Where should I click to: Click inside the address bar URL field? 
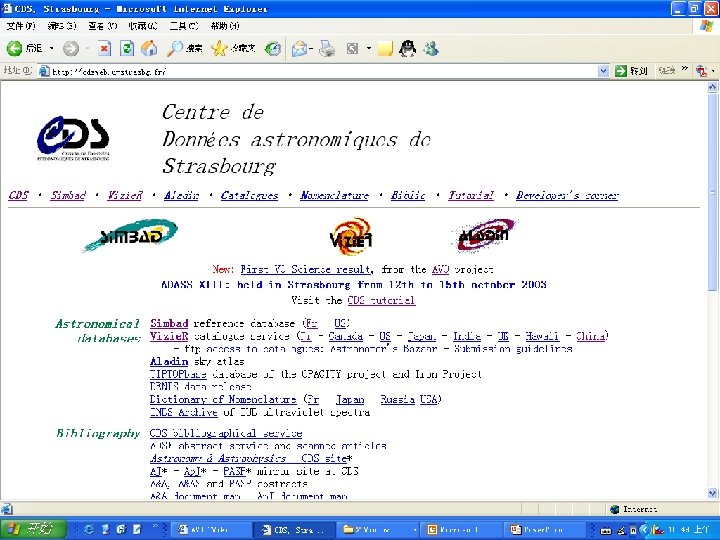pos(321,71)
